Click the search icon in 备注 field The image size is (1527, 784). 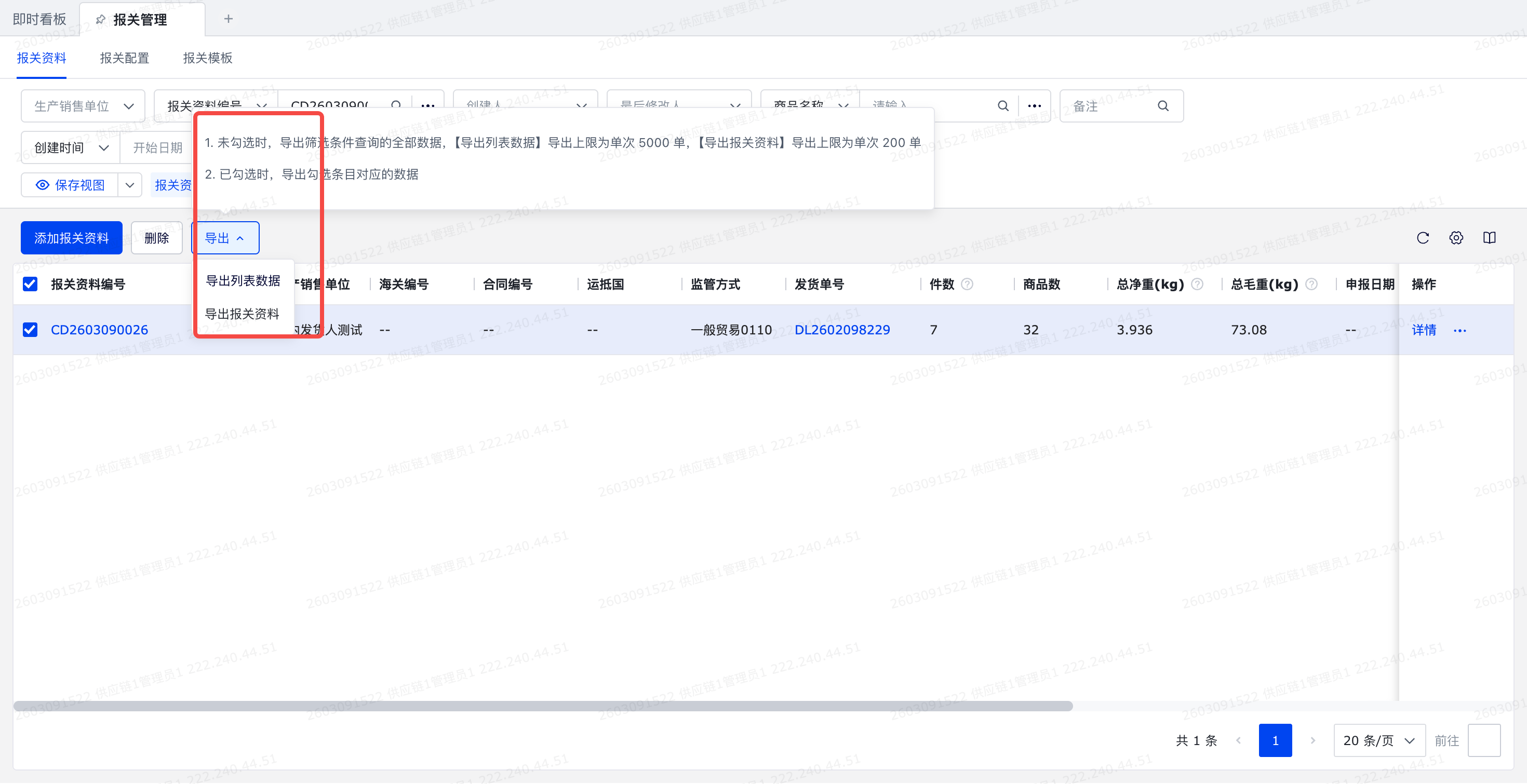(1162, 106)
